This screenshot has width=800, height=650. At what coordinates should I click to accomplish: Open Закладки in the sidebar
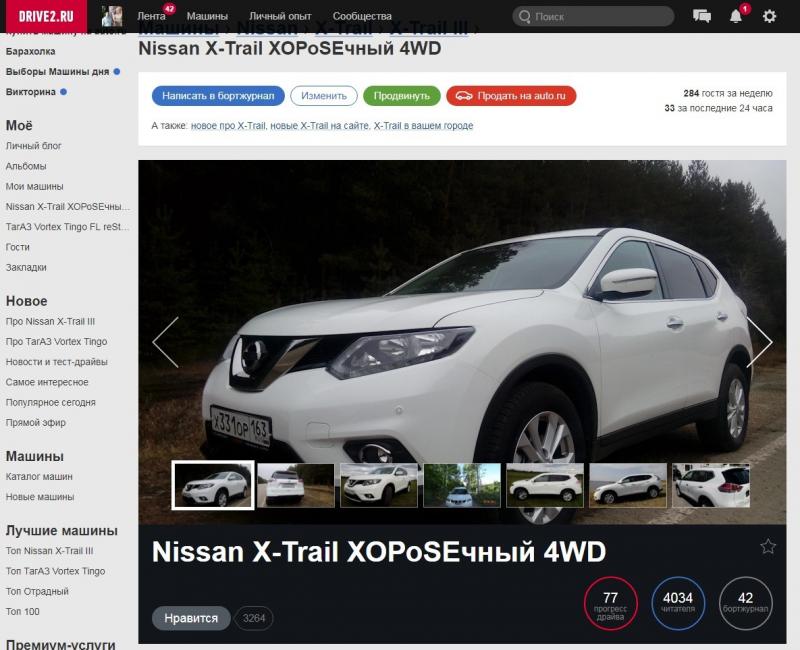pyautogui.click(x=26, y=267)
